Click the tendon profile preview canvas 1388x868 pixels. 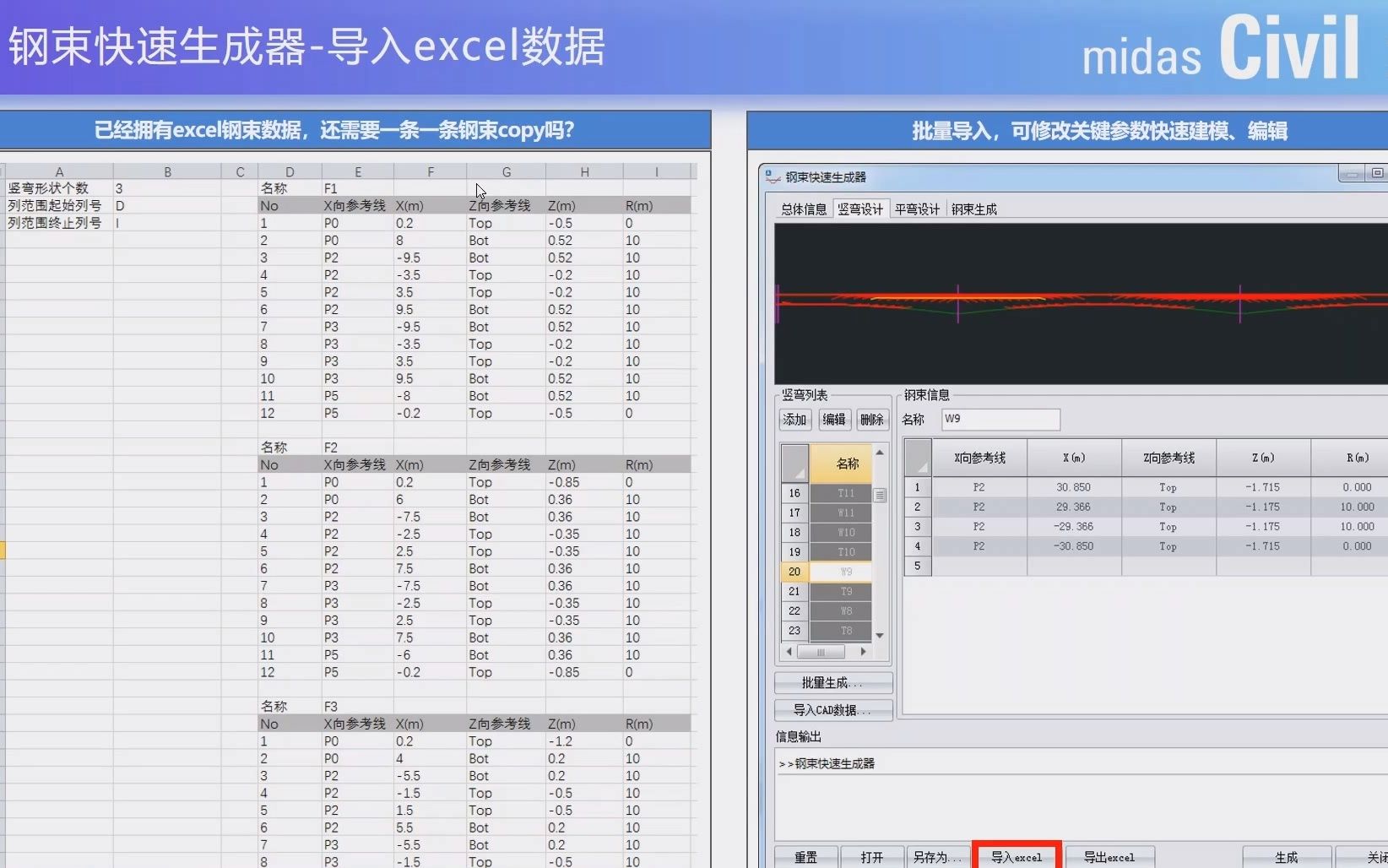pyautogui.click(x=1081, y=304)
